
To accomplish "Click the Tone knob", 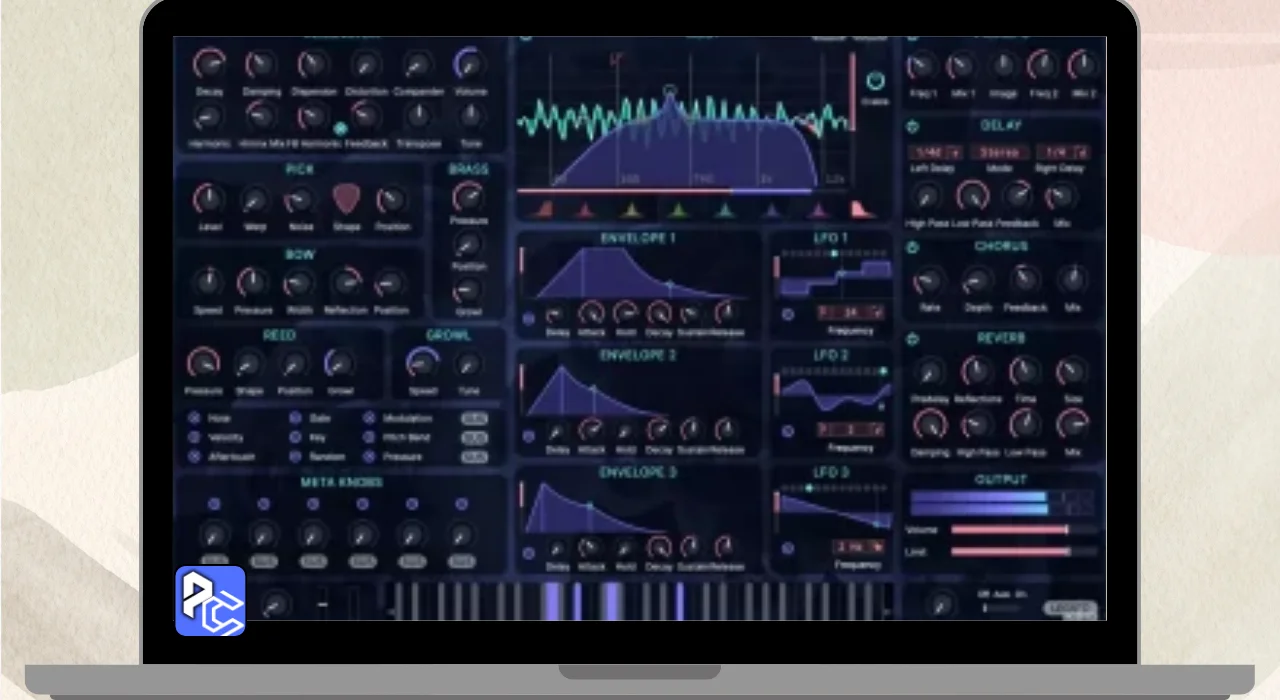I will click(x=470, y=117).
